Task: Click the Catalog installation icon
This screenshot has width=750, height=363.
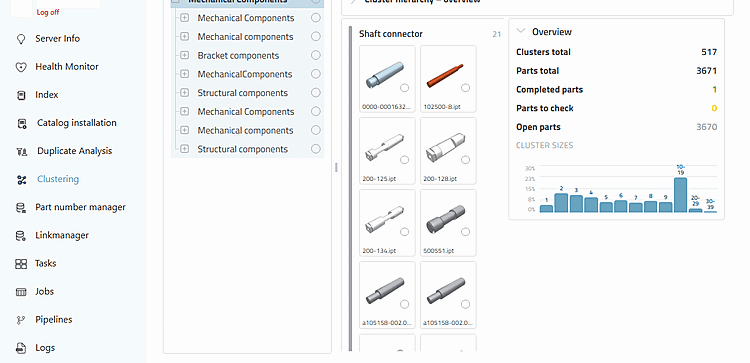Action: [22, 124]
